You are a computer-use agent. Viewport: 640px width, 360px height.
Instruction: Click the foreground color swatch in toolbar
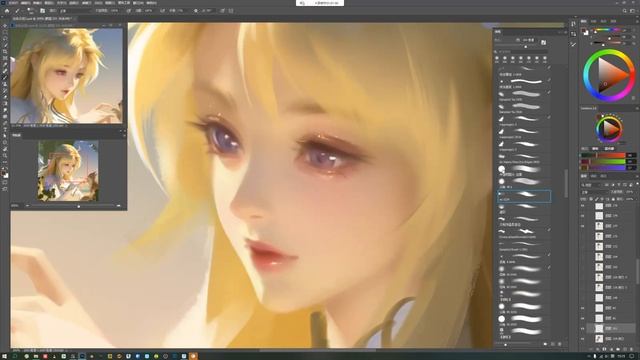(x=4, y=173)
